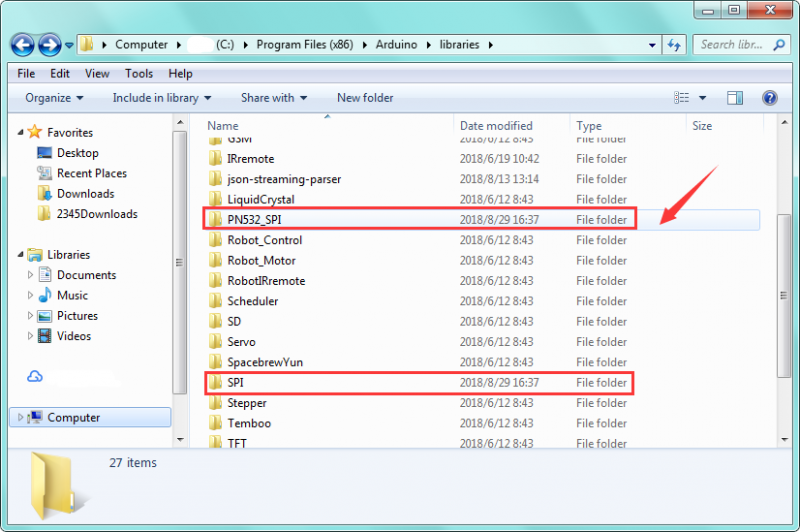Click the Downloads folder in Favorites
This screenshot has height=532, width=800.
[x=85, y=194]
